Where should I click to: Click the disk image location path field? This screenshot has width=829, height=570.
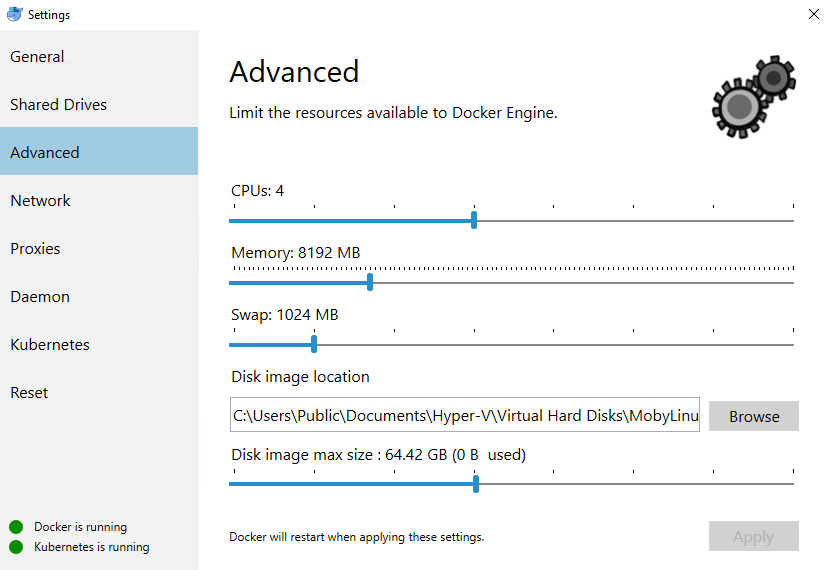click(x=464, y=416)
